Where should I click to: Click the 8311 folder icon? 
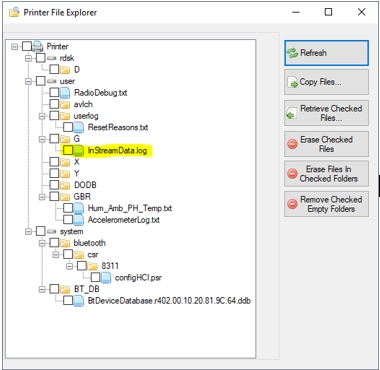coord(92,266)
